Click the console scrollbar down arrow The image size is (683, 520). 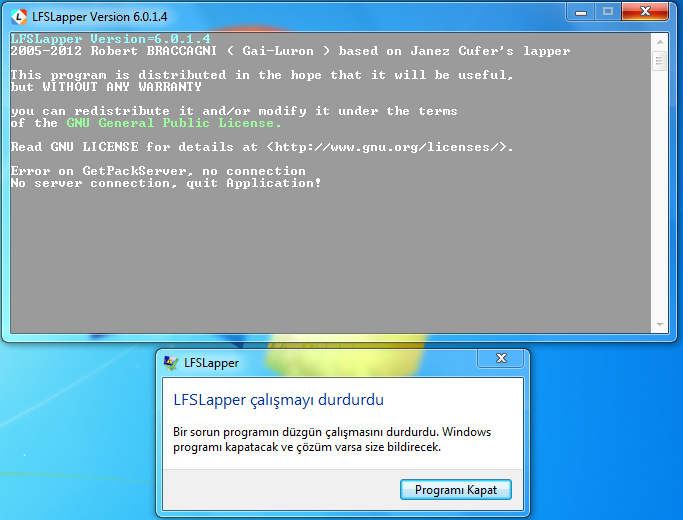pos(660,325)
